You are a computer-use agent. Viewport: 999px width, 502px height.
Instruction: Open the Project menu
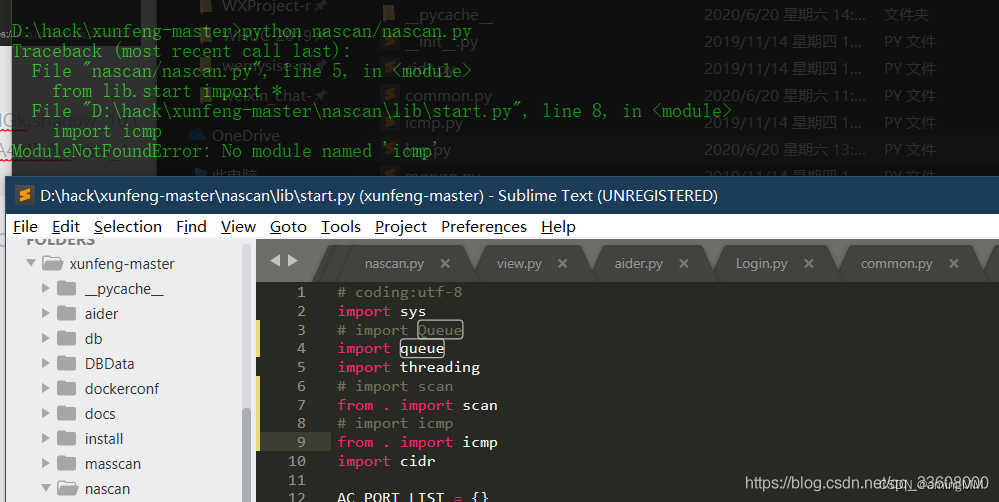click(x=401, y=227)
